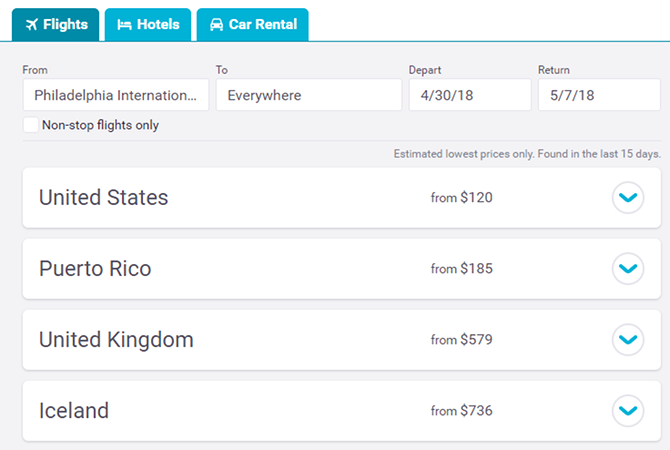Expand the United States destination row

coord(627,198)
